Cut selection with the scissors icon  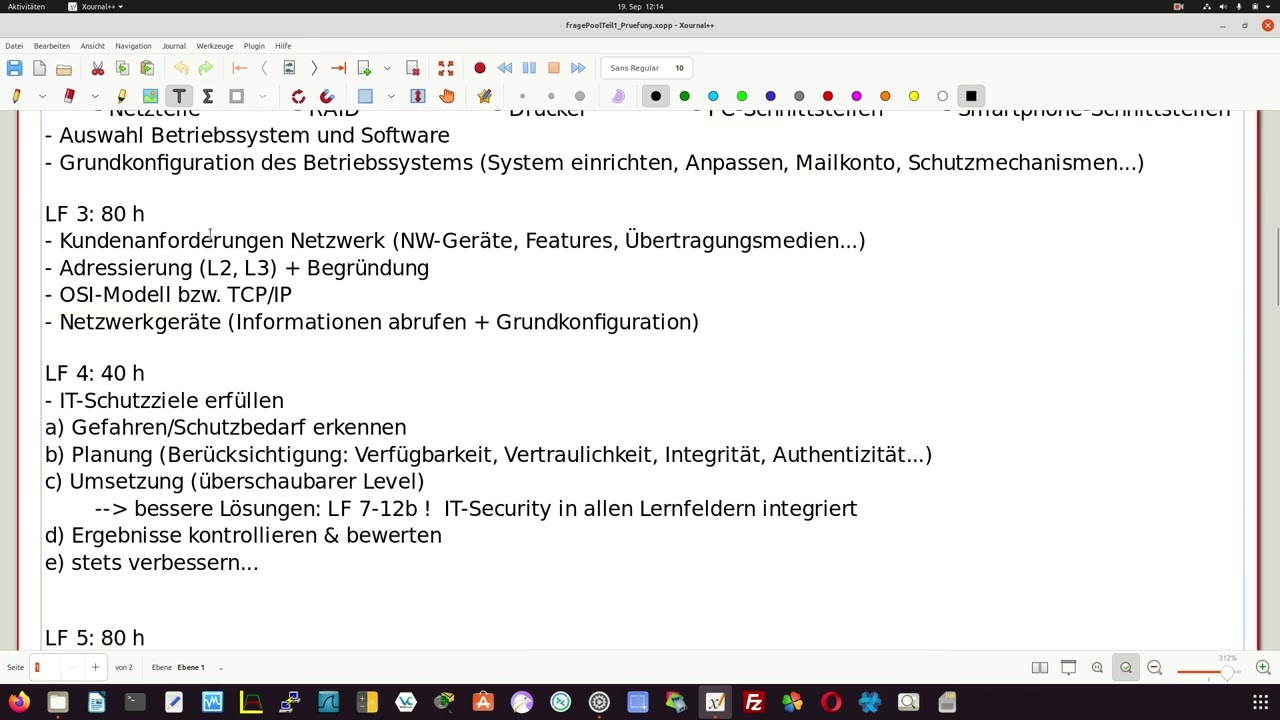pos(98,68)
